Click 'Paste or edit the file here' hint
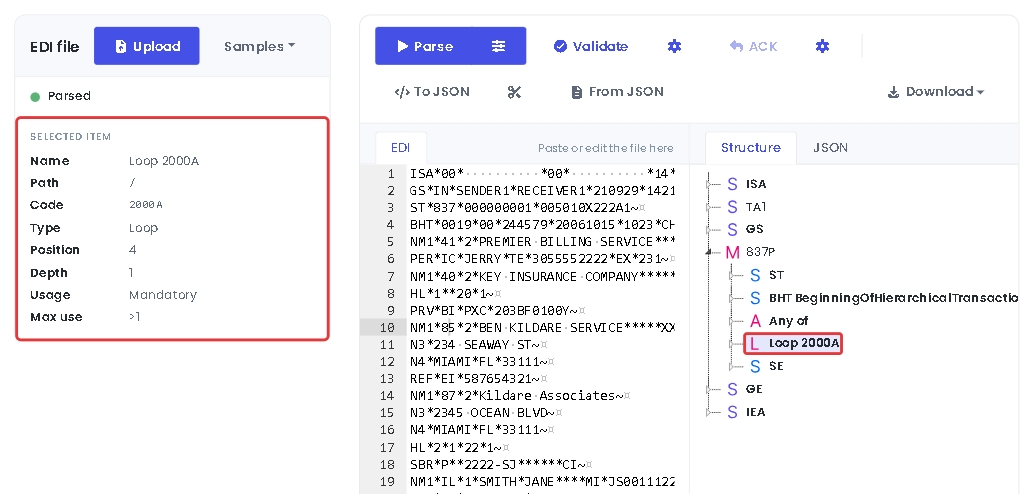The width and height of the screenshot is (1034, 494). 605,148
